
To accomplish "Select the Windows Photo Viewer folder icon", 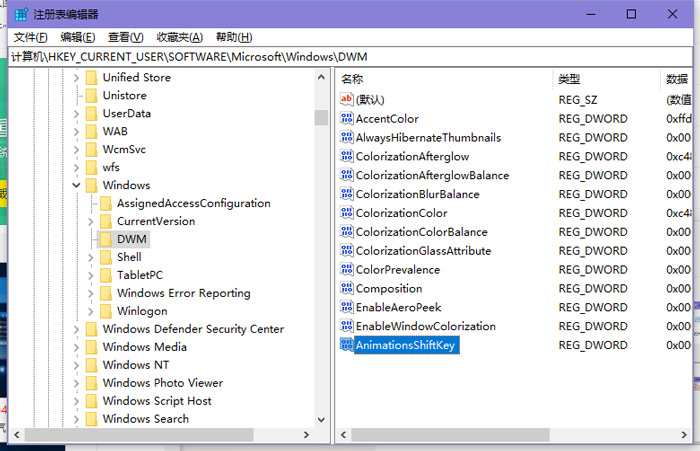I will 91,383.
